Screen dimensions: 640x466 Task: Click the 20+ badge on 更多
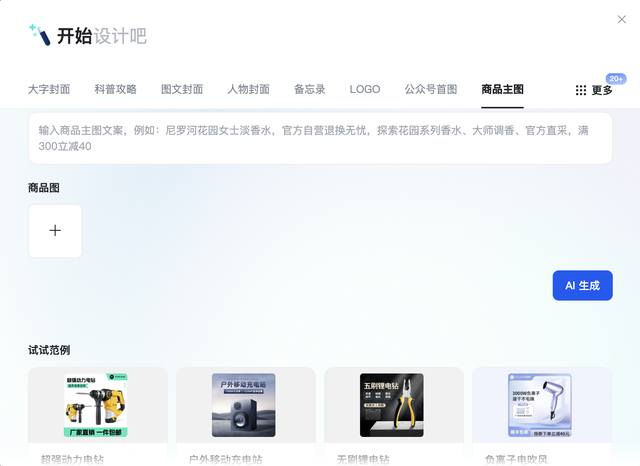616,79
